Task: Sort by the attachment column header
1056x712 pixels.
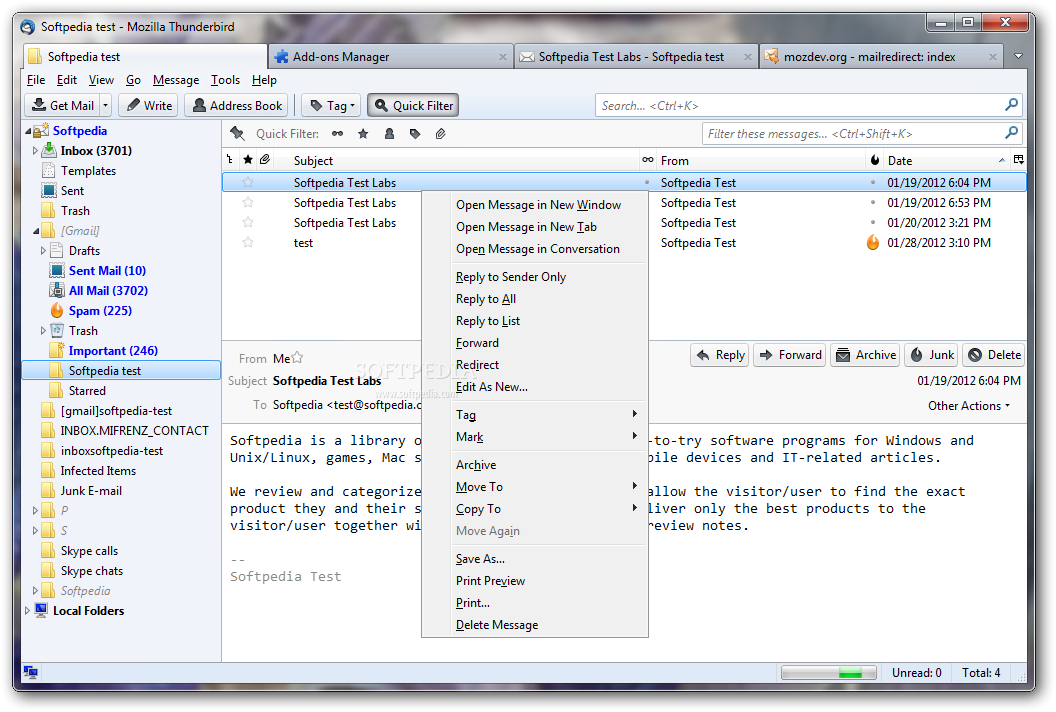Action: [x=265, y=160]
